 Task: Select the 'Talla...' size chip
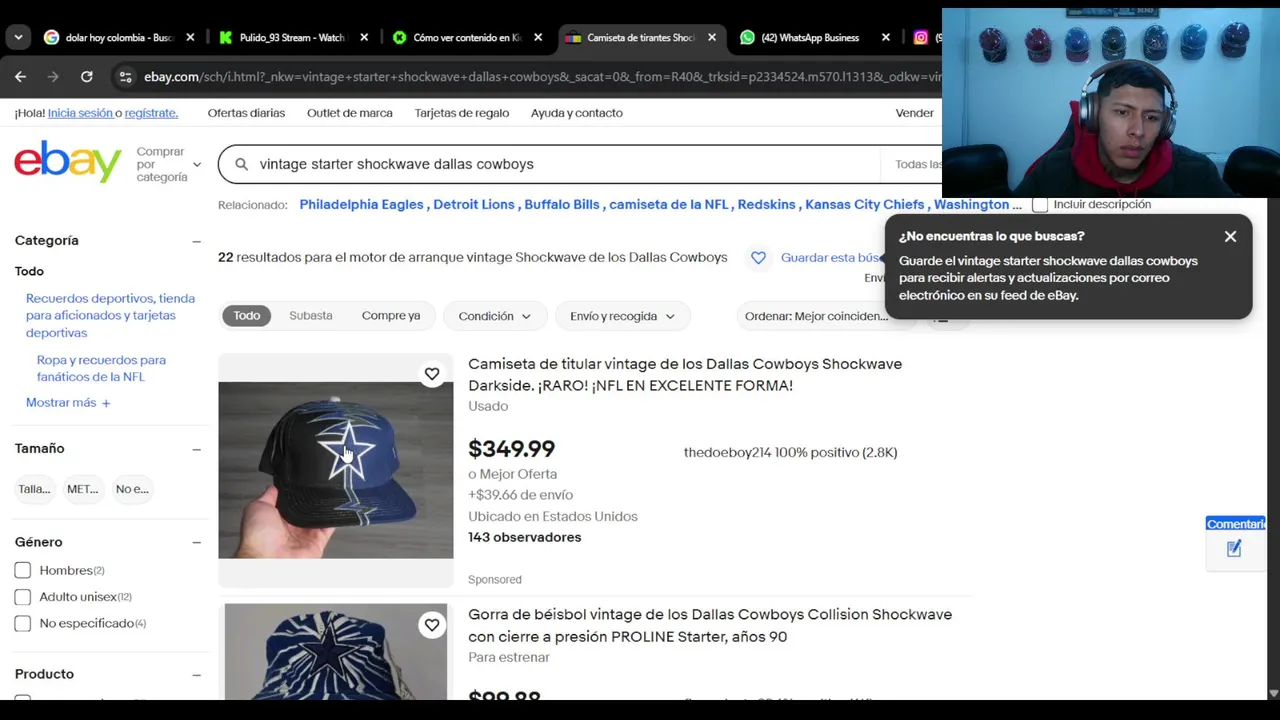(34, 489)
